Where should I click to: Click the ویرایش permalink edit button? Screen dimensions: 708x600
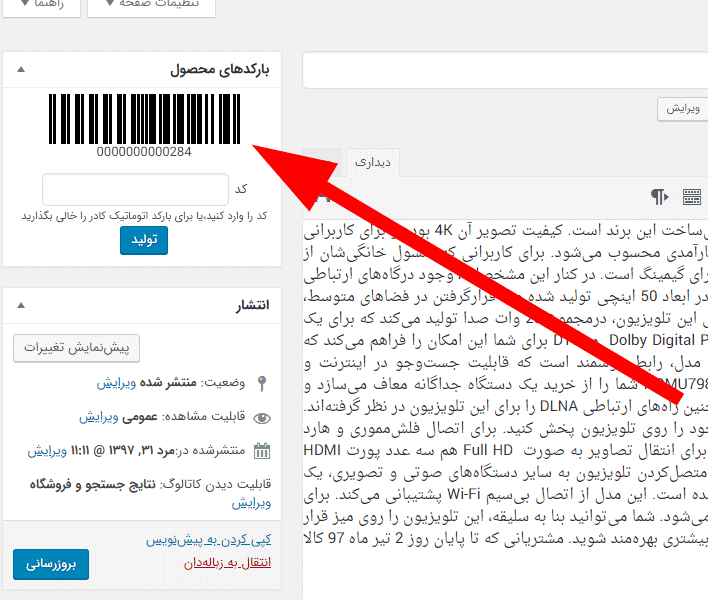click(x=682, y=109)
